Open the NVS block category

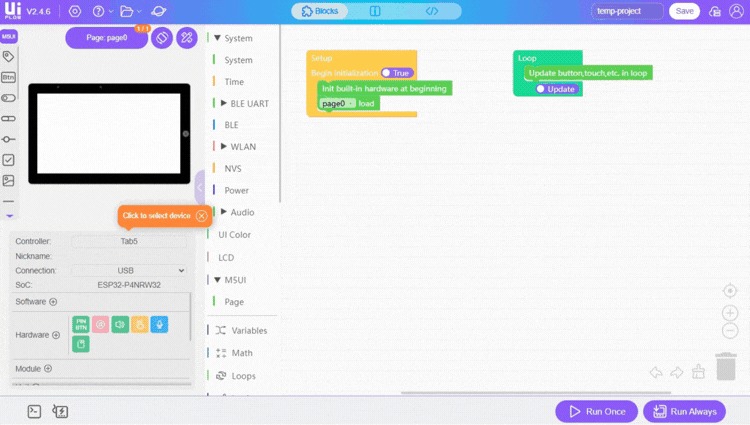coord(233,168)
